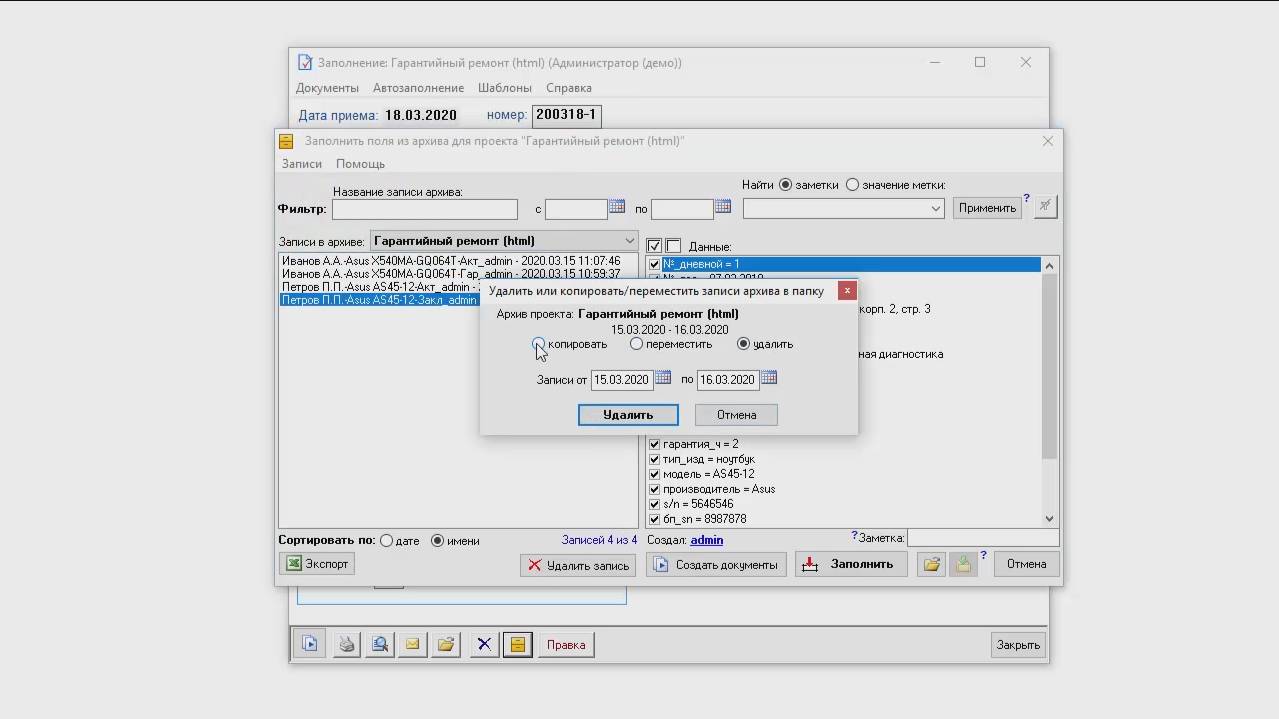
Task: Toggle the модель = AS45-12 checkbox
Action: pos(654,474)
